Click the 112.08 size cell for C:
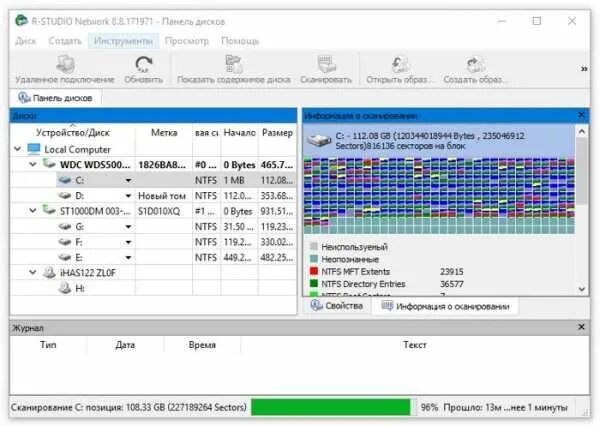 pyautogui.click(x=277, y=180)
